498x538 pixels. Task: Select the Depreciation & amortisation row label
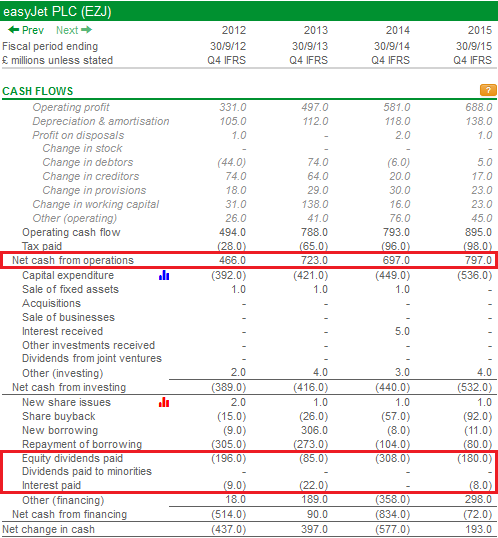(x=101, y=121)
